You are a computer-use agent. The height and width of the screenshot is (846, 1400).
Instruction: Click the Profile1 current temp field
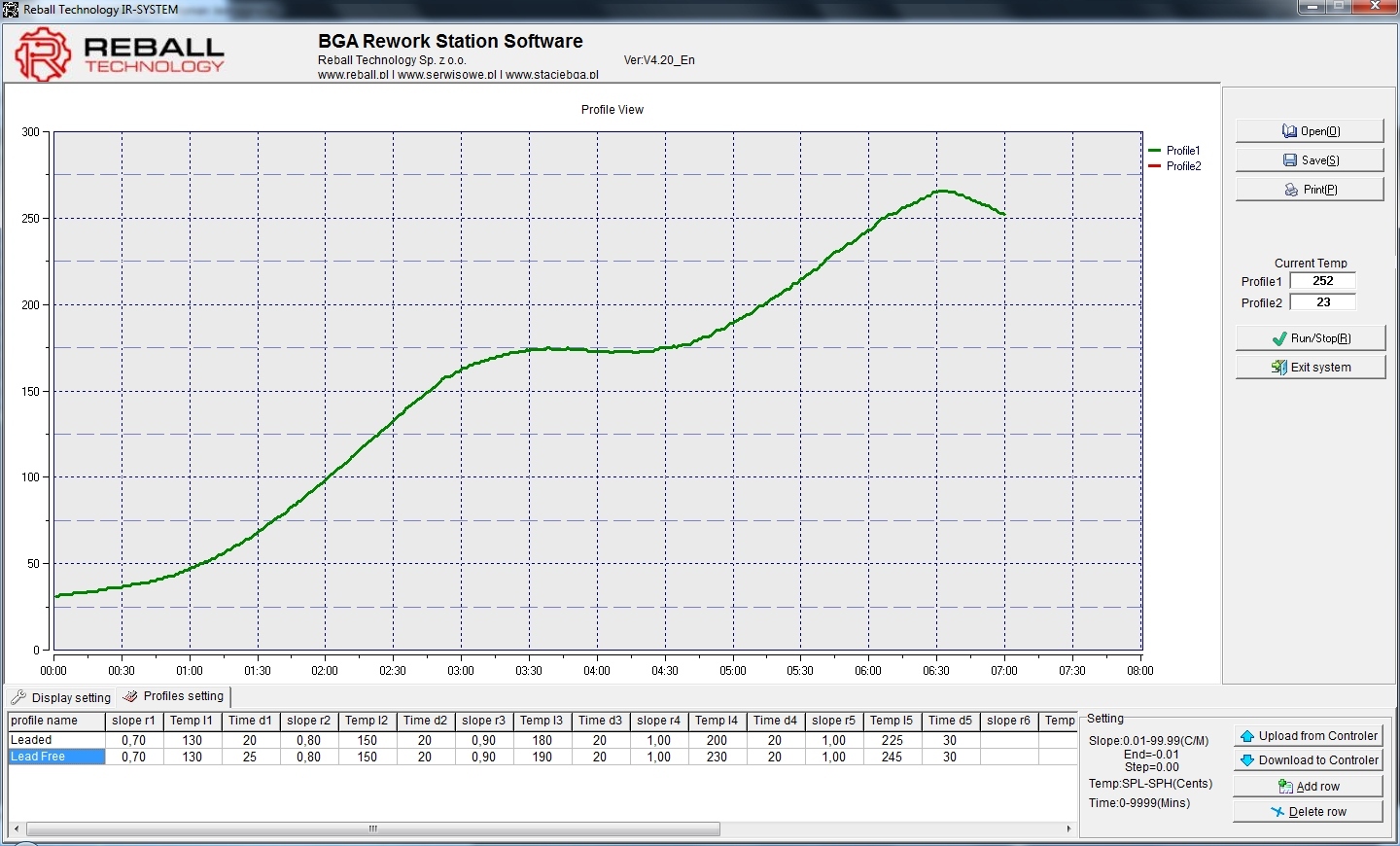tap(1322, 281)
